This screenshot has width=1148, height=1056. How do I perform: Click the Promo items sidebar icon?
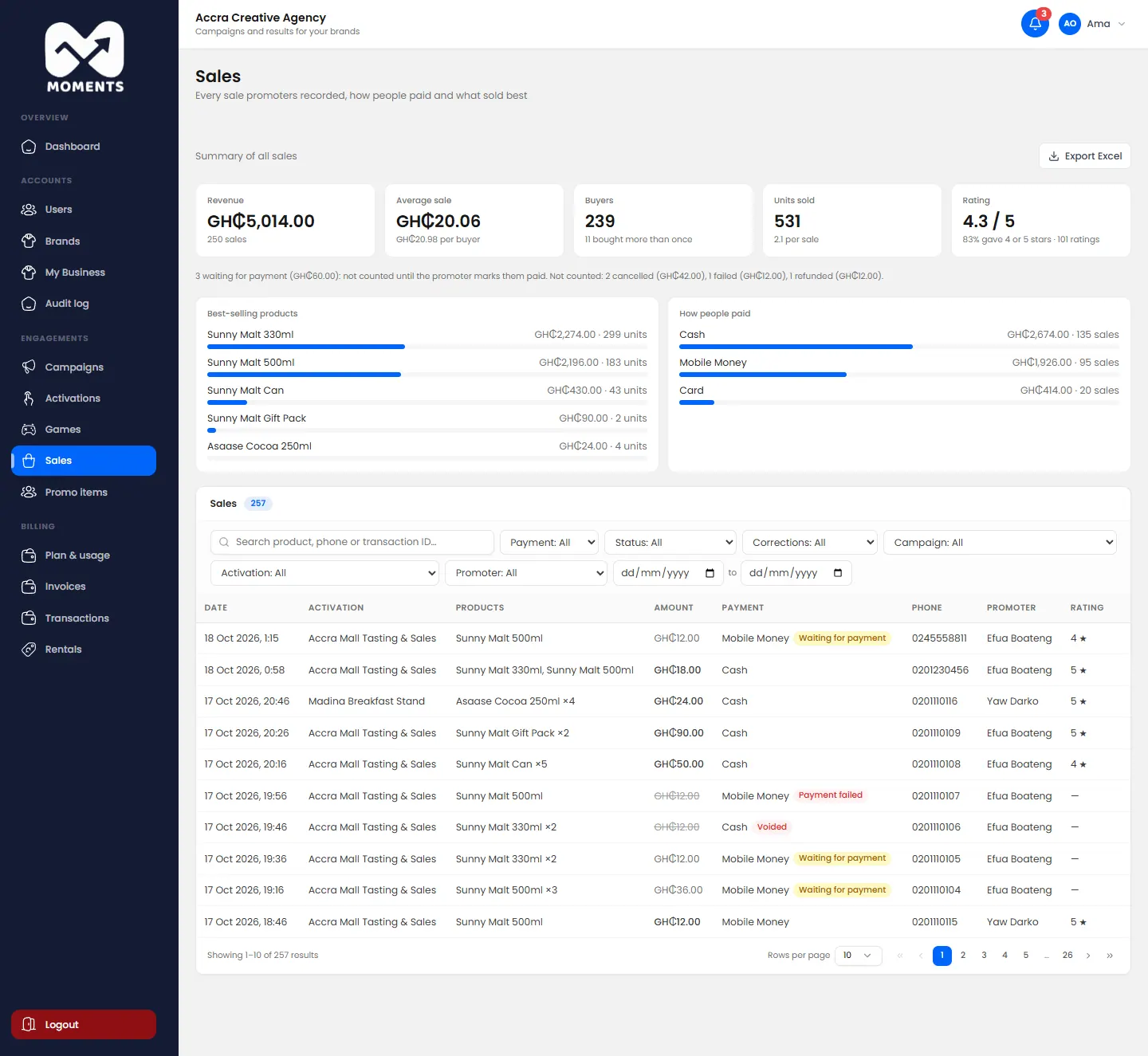click(x=29, y=493)
